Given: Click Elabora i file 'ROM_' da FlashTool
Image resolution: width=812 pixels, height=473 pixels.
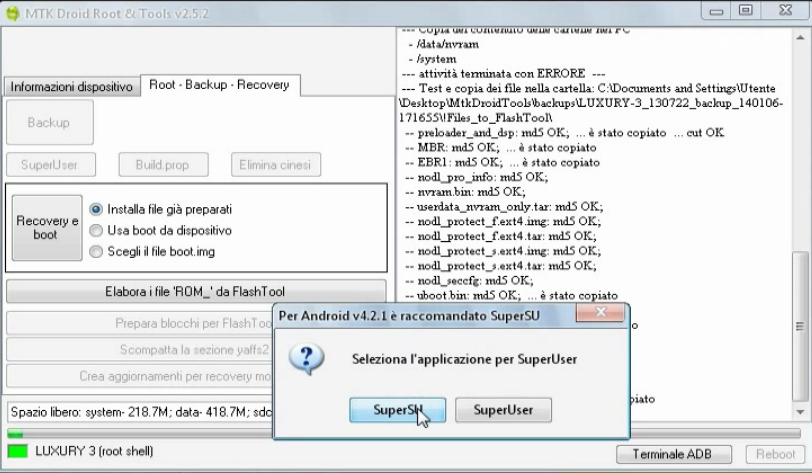Looking at the screenshot, I should [196, 292].
